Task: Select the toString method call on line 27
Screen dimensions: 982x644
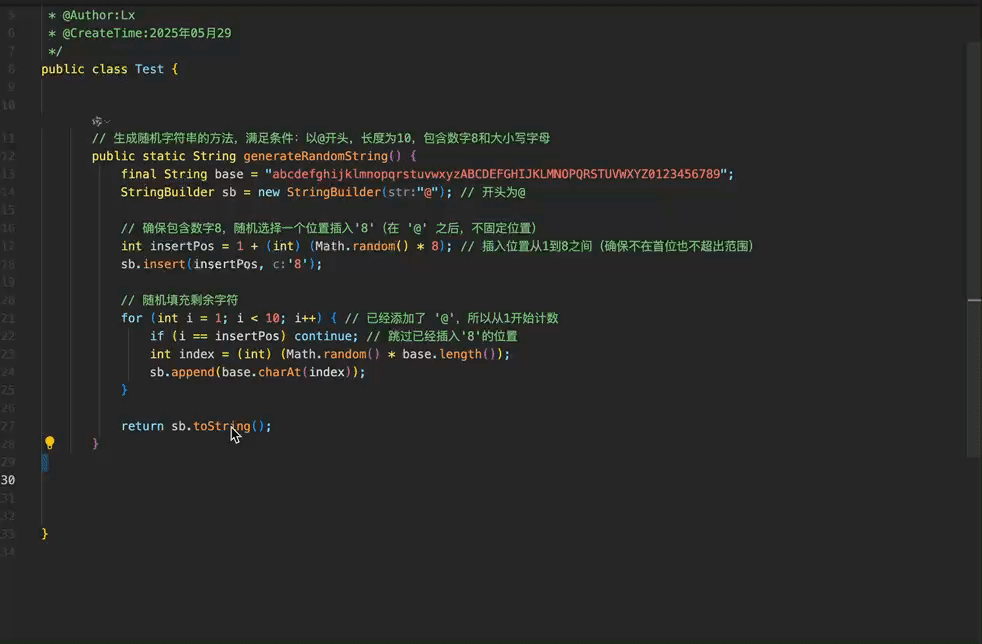Action: 224,425
